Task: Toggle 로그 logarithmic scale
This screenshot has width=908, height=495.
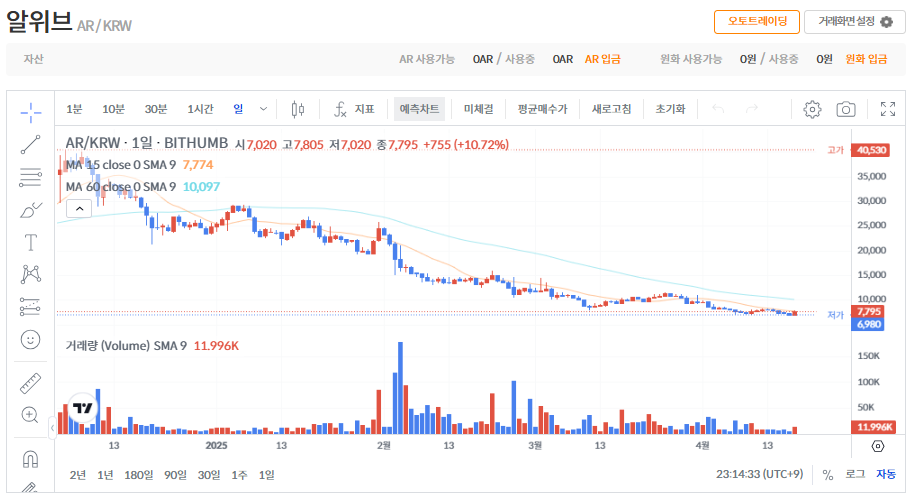Action: pyautogui.click(x=855, y=474)
